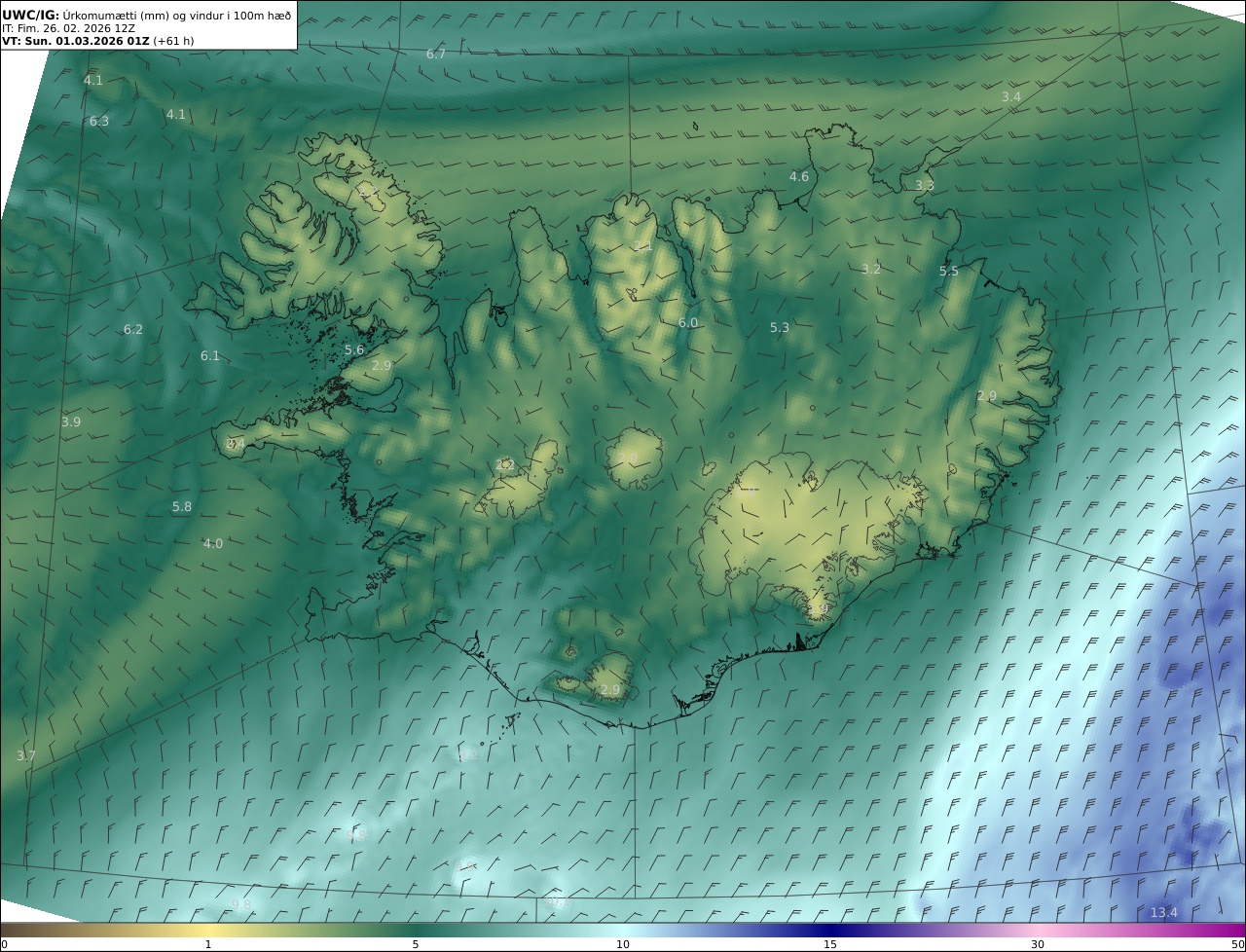Click the 13.4 precipitation value
This screenshot has width=1246, height=952.
[1164, 913]
